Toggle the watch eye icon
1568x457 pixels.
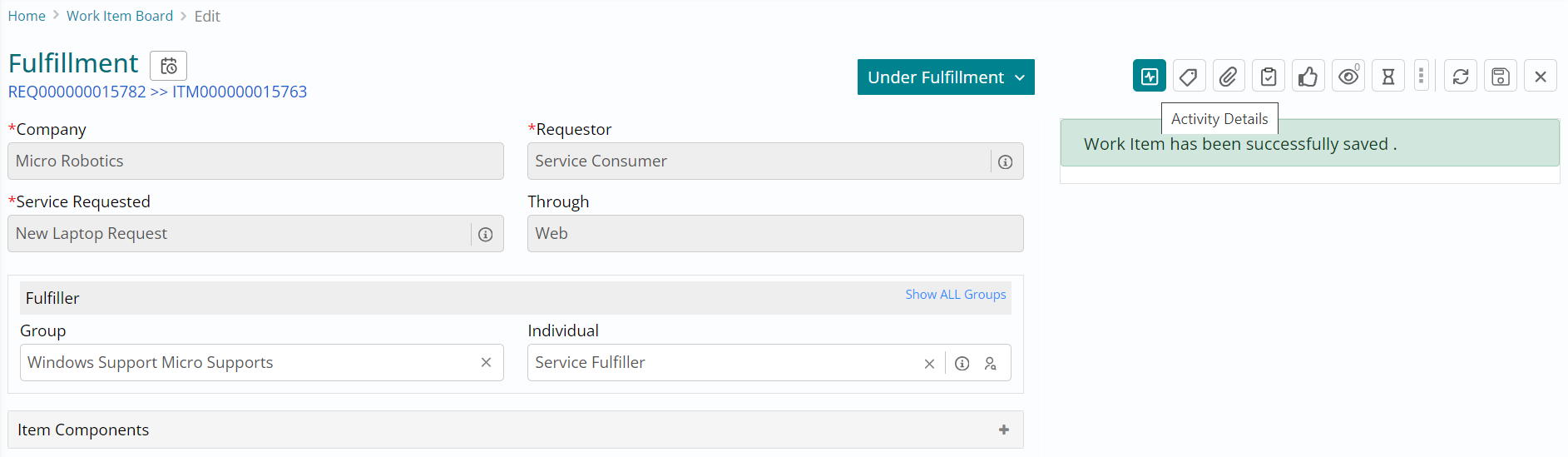point(1348,77)
